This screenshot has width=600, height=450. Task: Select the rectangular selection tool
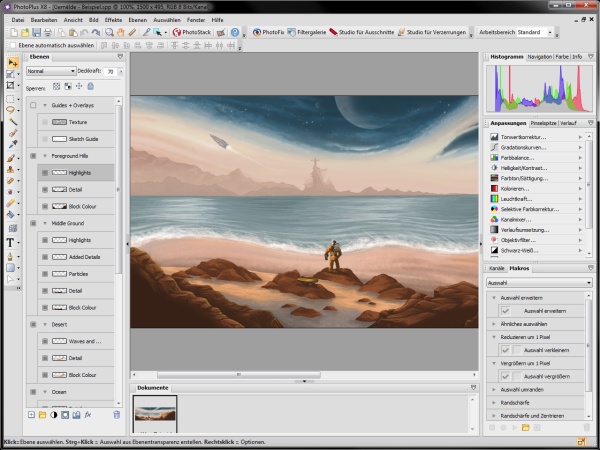pyautogui.click(x=10, y=99)
